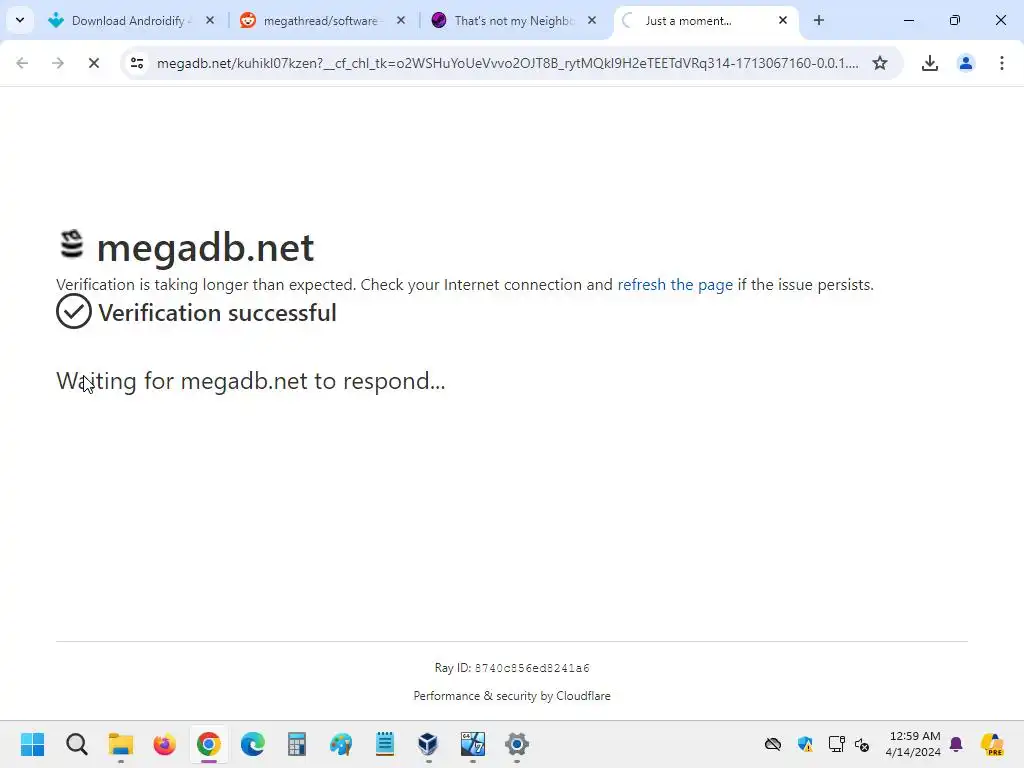This screenshot has width=1024, height=768.
Task: Switch to That's not my Neighbor tab
Action: click(x=513, y=21)
